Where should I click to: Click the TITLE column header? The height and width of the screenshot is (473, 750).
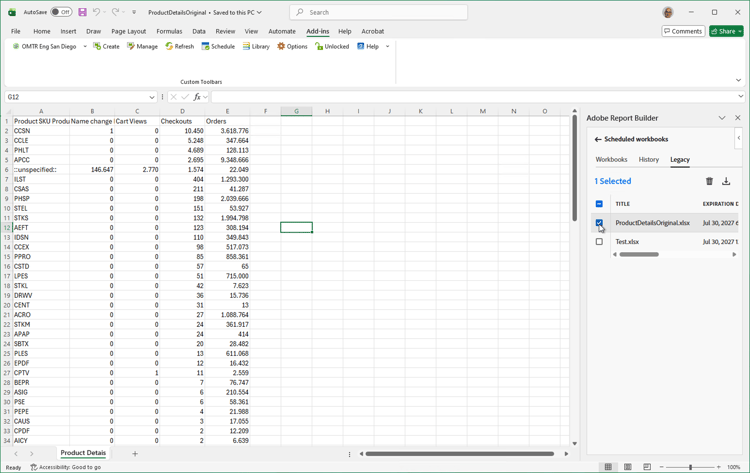coord(622,204)
